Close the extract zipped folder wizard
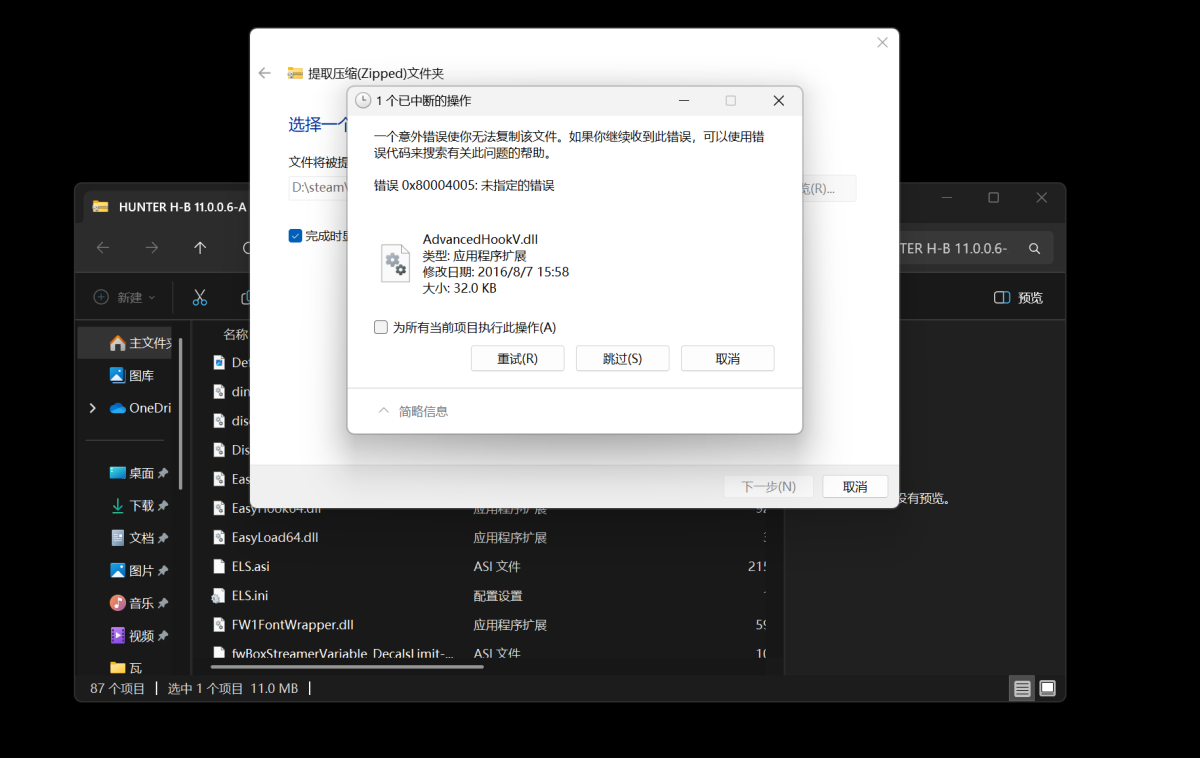 [x=882, y=43]
